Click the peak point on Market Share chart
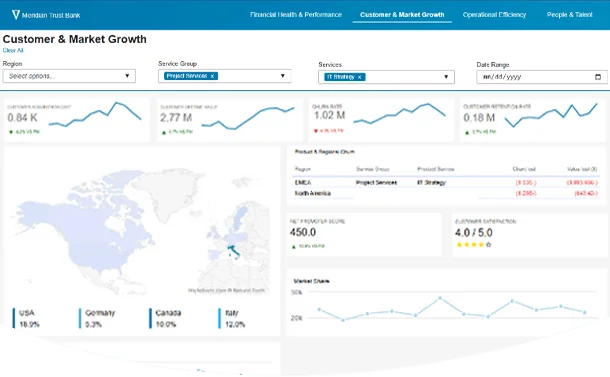Image resolution: width=610 pixels, height=377 pixels. coord(440,298)
